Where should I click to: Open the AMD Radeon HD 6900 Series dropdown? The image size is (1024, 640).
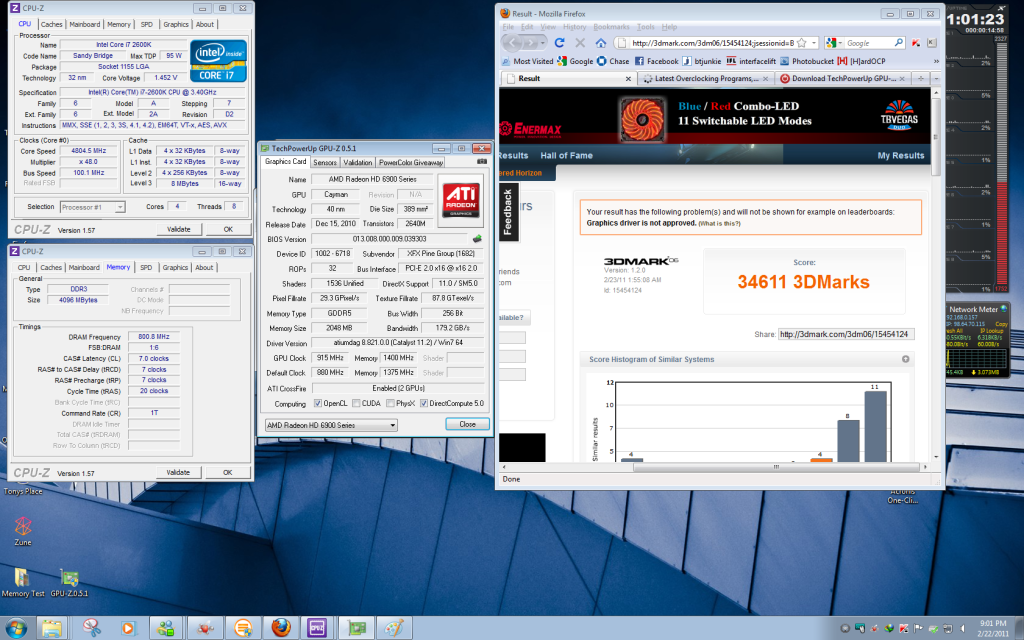[330, 424]
